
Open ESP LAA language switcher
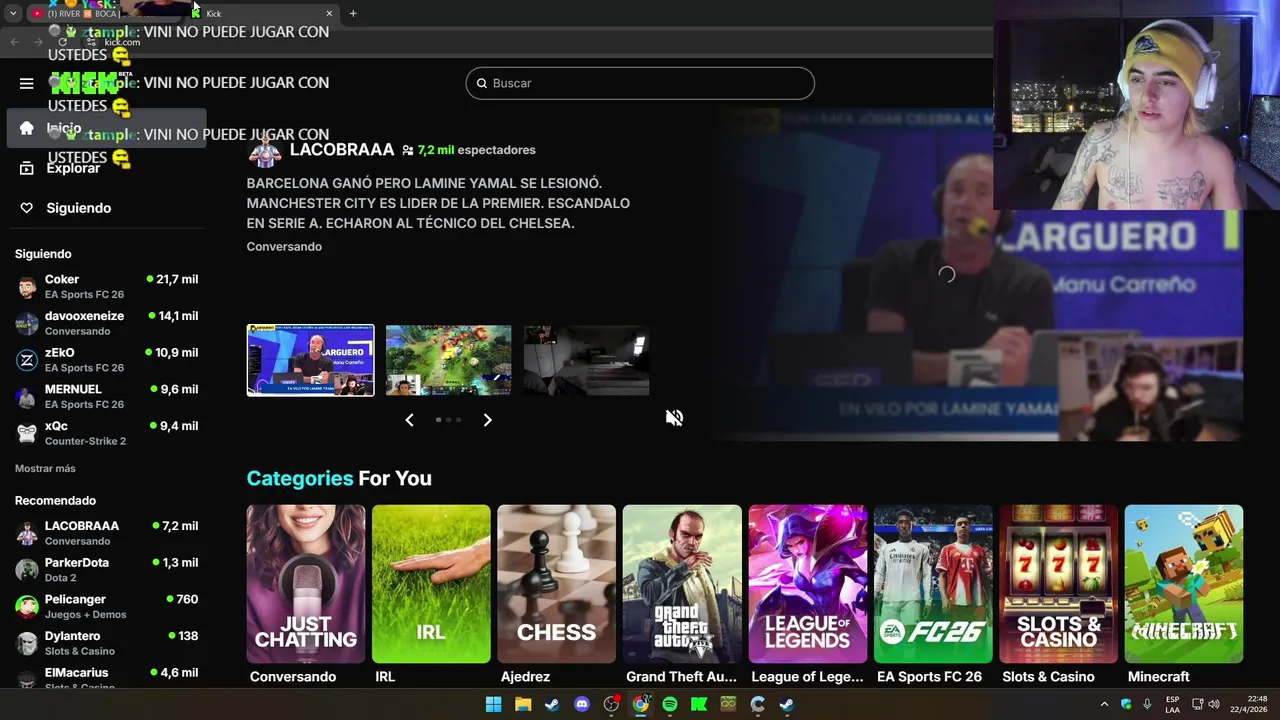coord(1172,704)
